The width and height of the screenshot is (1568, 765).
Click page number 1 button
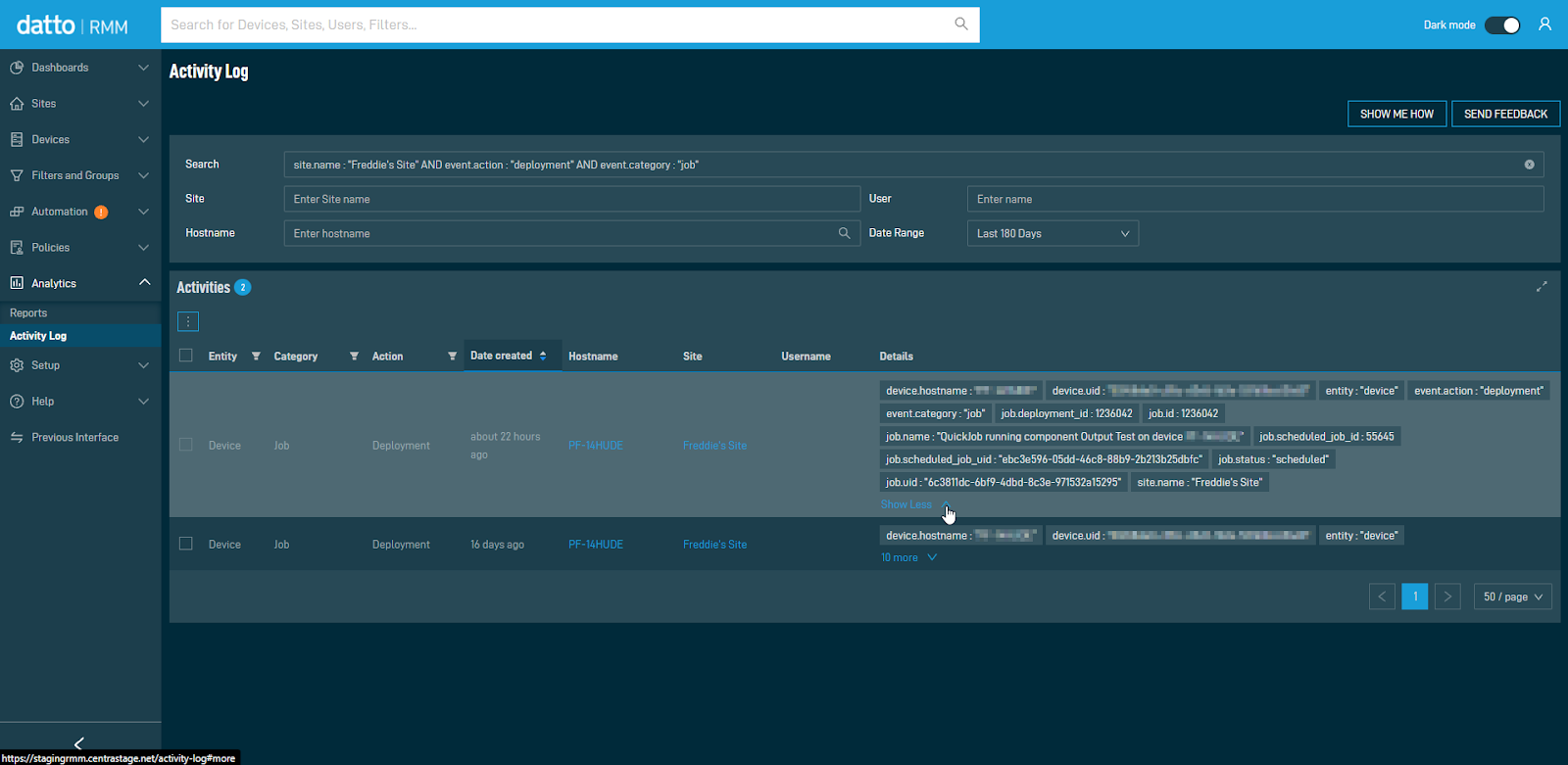(1415, 597)
